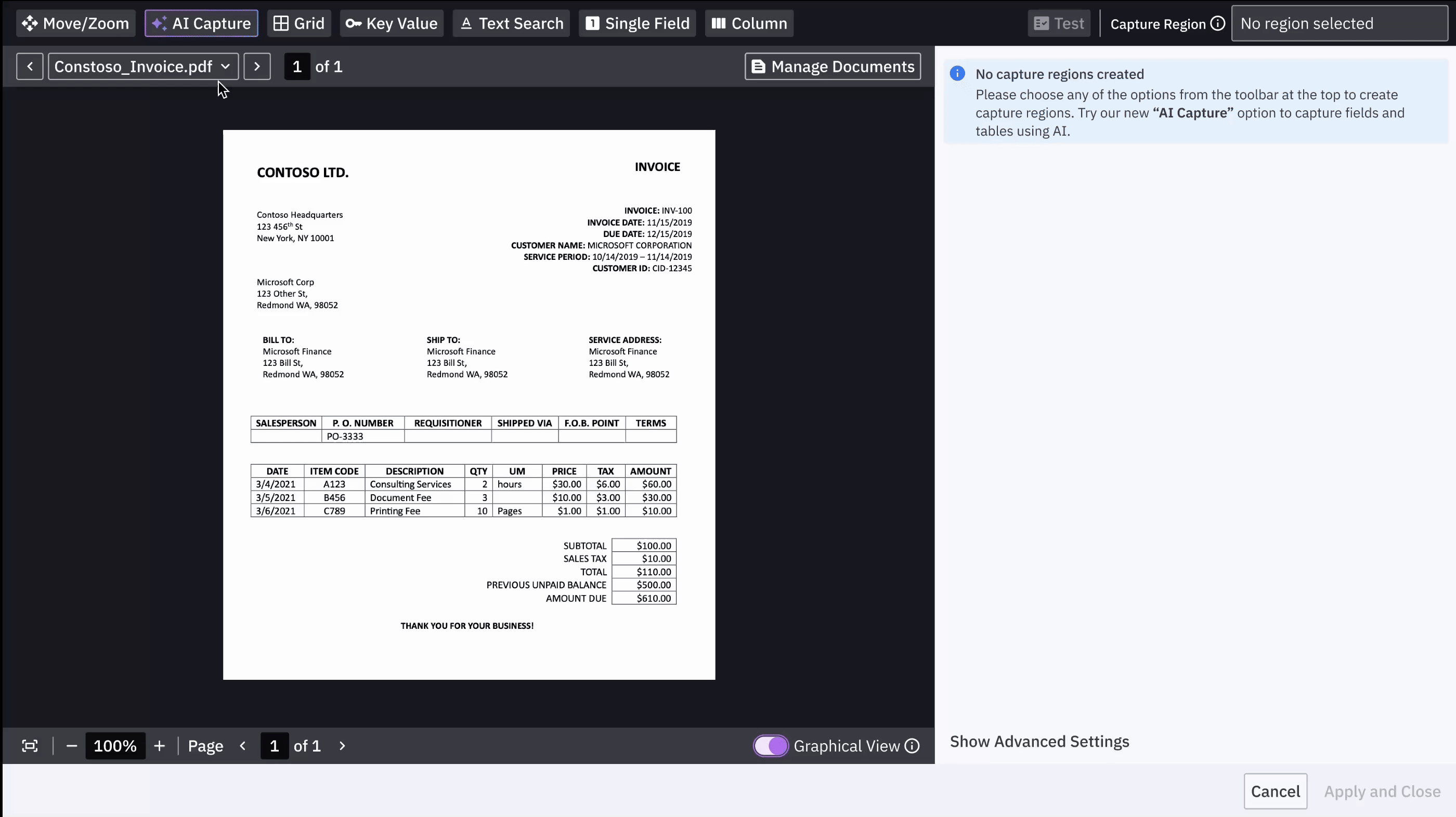Click the Test button
Screen dimensions: 1456x817
pos(1059,23)
